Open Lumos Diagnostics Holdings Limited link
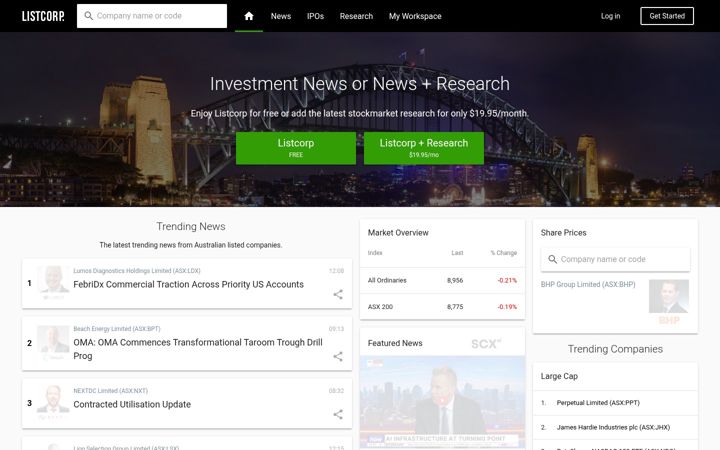This screenshot has height=450, width=720. click(x=137, y=271)
